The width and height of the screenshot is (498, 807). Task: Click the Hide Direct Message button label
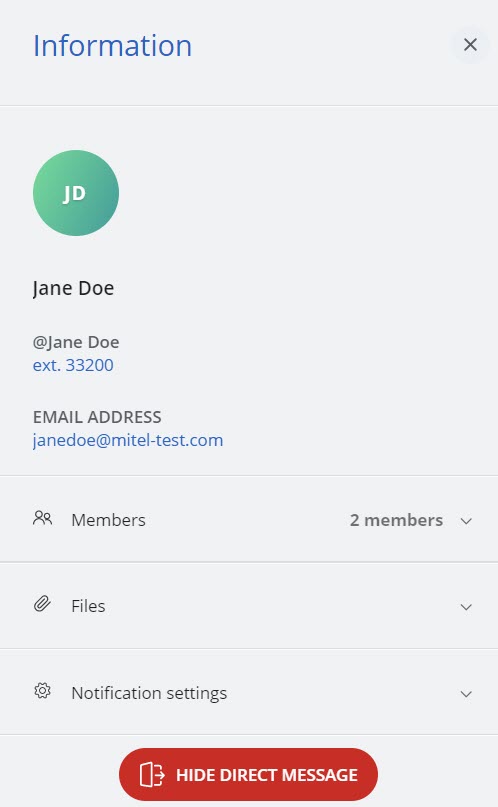click(266, 775)
